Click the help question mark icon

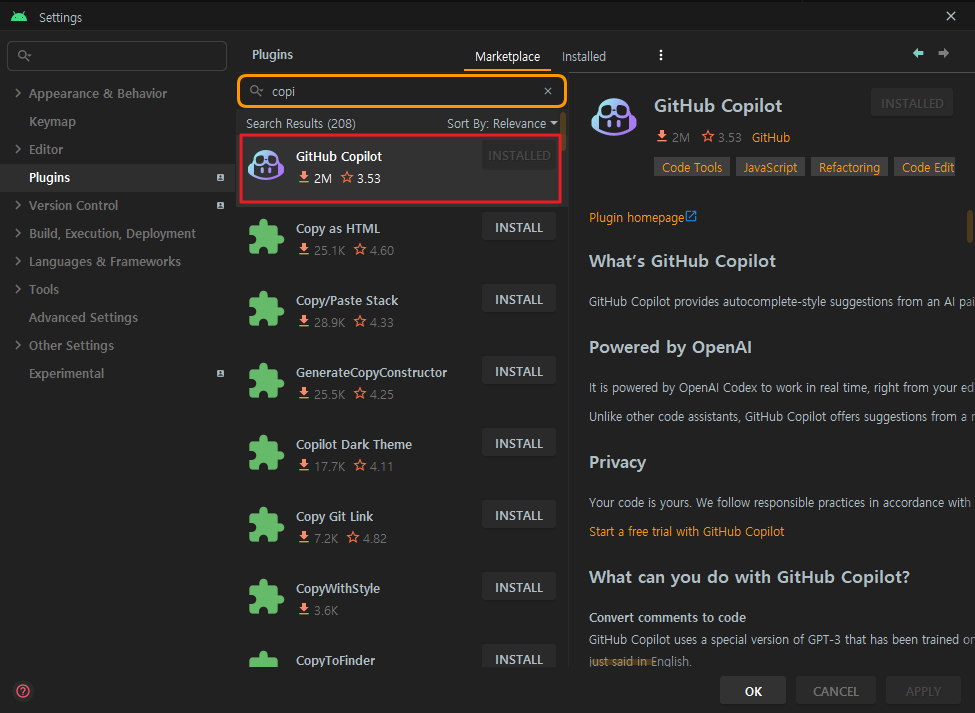(23, 691)
